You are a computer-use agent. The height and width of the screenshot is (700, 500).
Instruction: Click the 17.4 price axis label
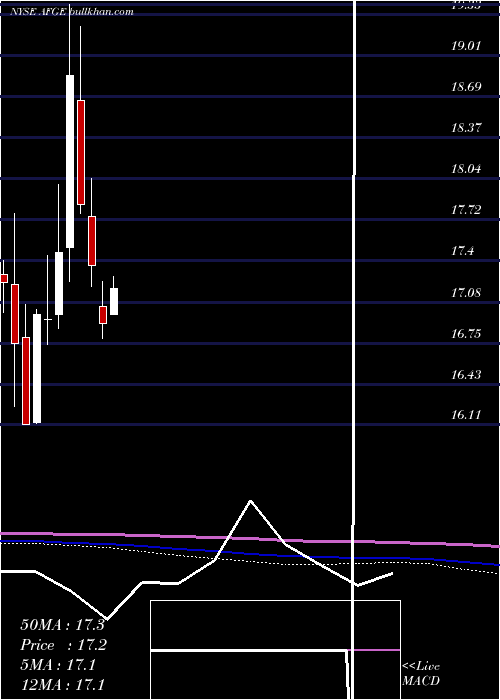click(x=462, y=251)
